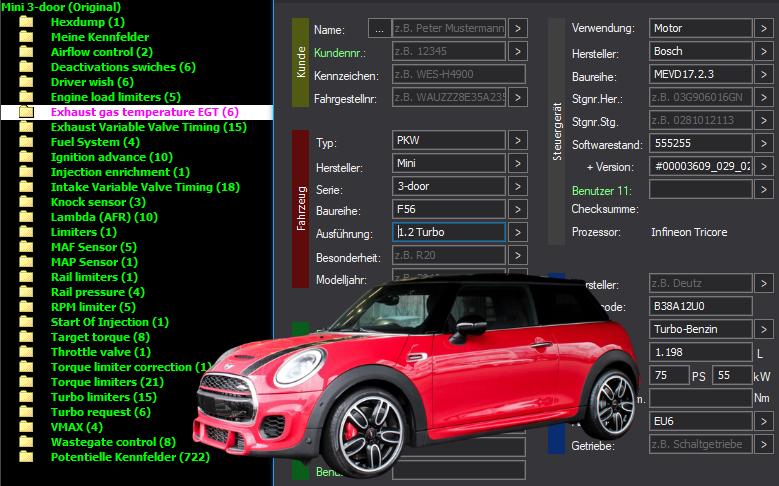Open the Meine Kennfelder folder
Screen dimensions: 779x486
tap(100, 37)
